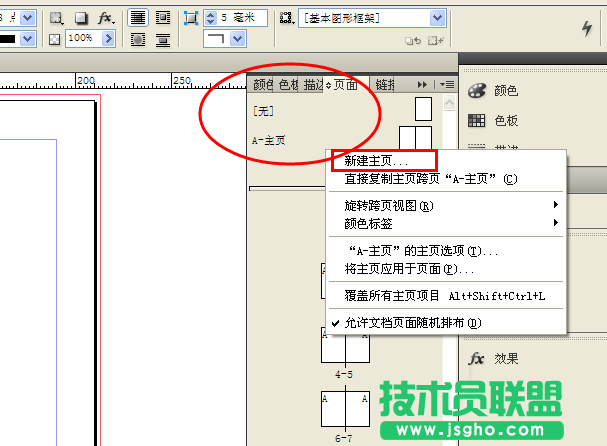This screenshot has width=607, height=446.
Task: Open the [基本图形框架] object style dropdown
Action: (437, 18)
